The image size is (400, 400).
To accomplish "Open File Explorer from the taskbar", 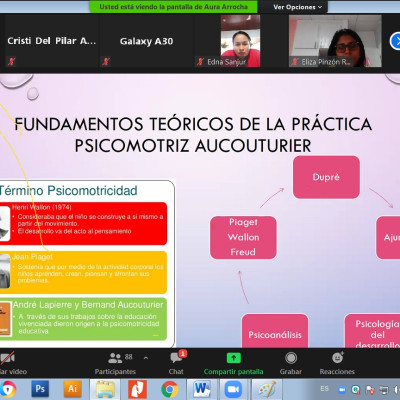I will click(105, 389).
